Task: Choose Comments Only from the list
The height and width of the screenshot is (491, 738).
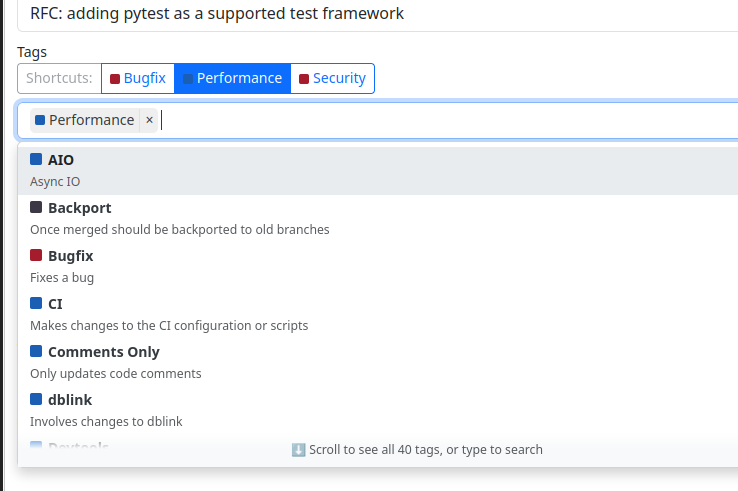Action: tap(103, 352)
